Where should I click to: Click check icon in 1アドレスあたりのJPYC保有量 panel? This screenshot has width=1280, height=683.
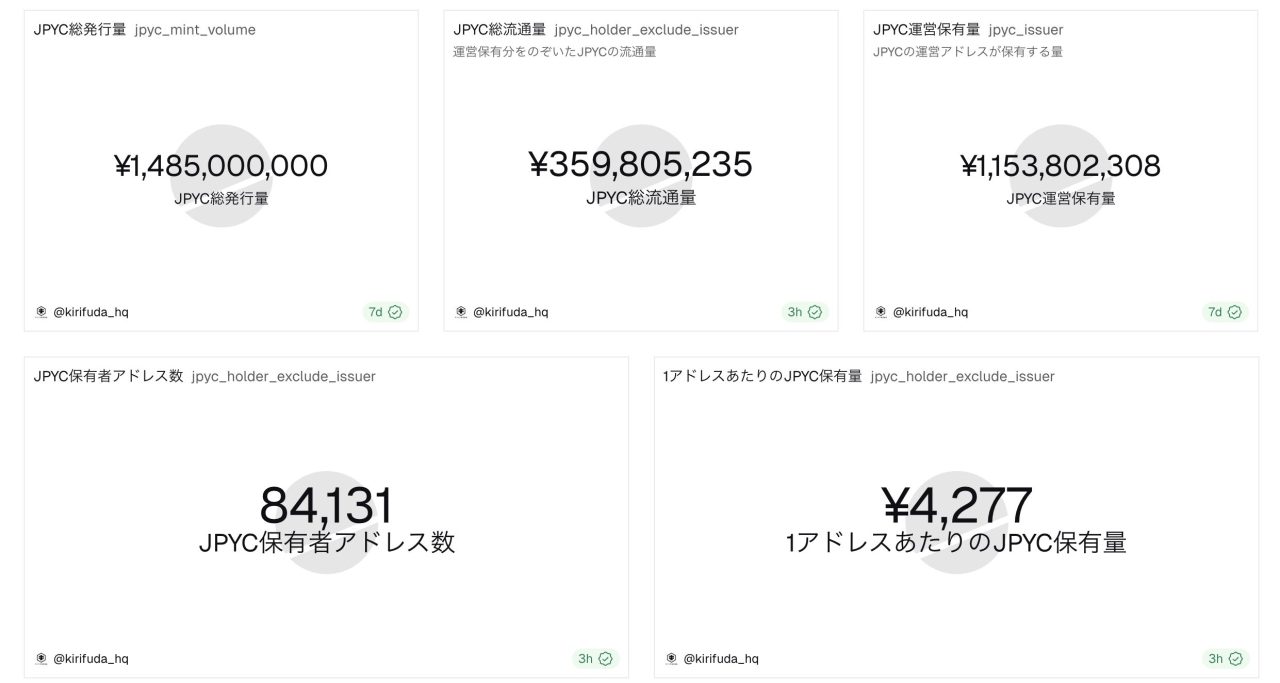pyautogui.click(x=1235, y=659)
